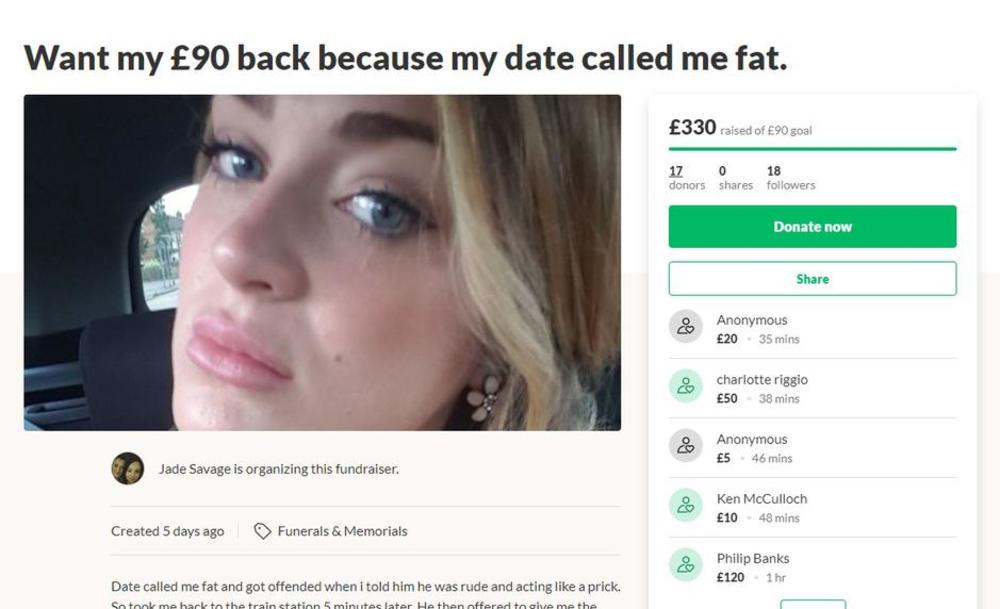Click the Anonymous £5 donor avatar icon
The image size is (1000, 609).
[685, 446]
